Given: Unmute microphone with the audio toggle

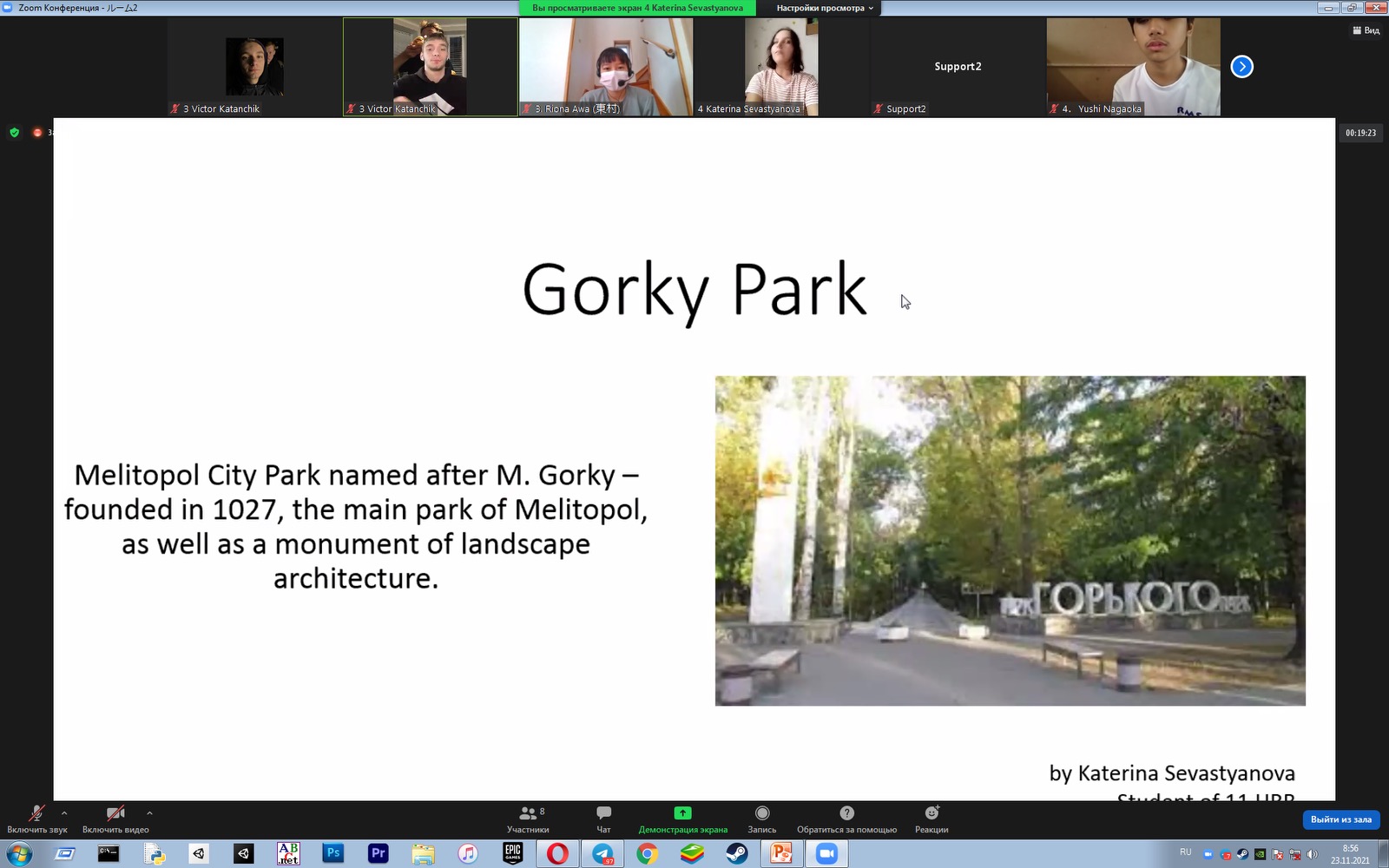Looking at the screenshot, I should pos(36,814).
